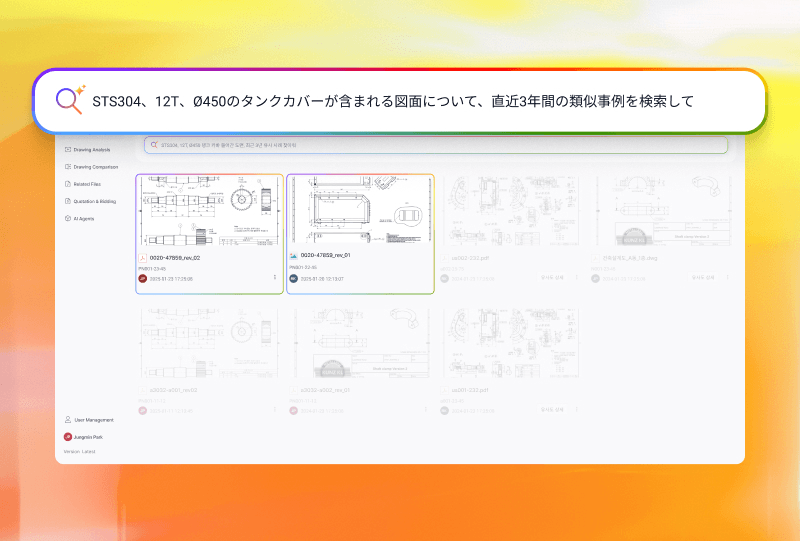Open the 0020-47859_rev_02 drawing thumbnail
Image resolution: width=800 pixels, height=541 pixels.
[x=209, y=211]
